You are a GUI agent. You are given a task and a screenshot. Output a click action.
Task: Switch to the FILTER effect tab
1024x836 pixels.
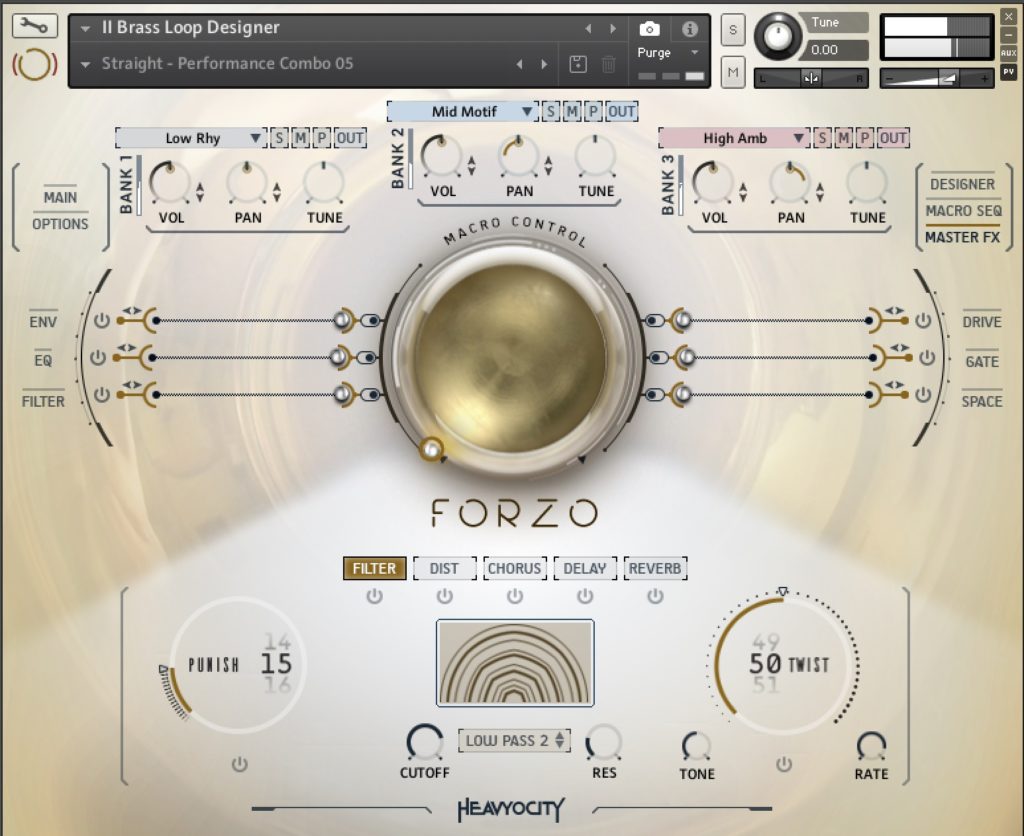pyautogui.click(x=374, y=568)
